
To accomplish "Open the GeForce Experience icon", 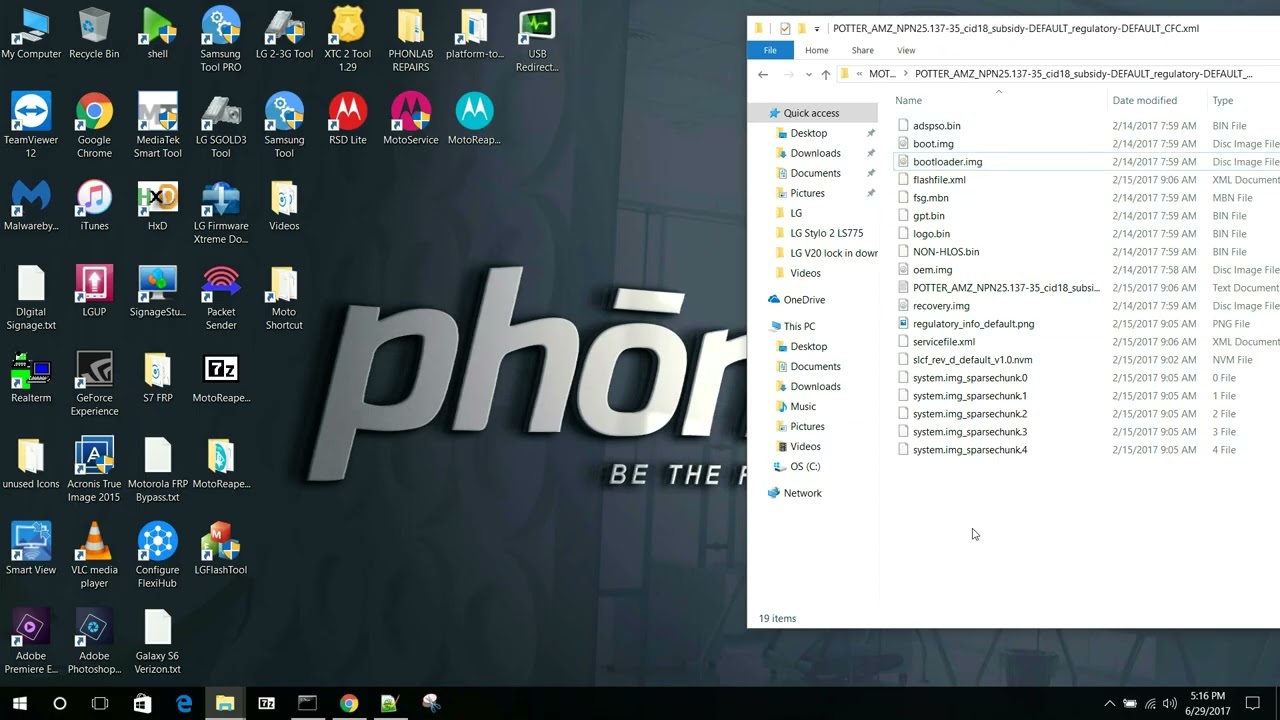I will pyautogui.click(x=94, y=384).
